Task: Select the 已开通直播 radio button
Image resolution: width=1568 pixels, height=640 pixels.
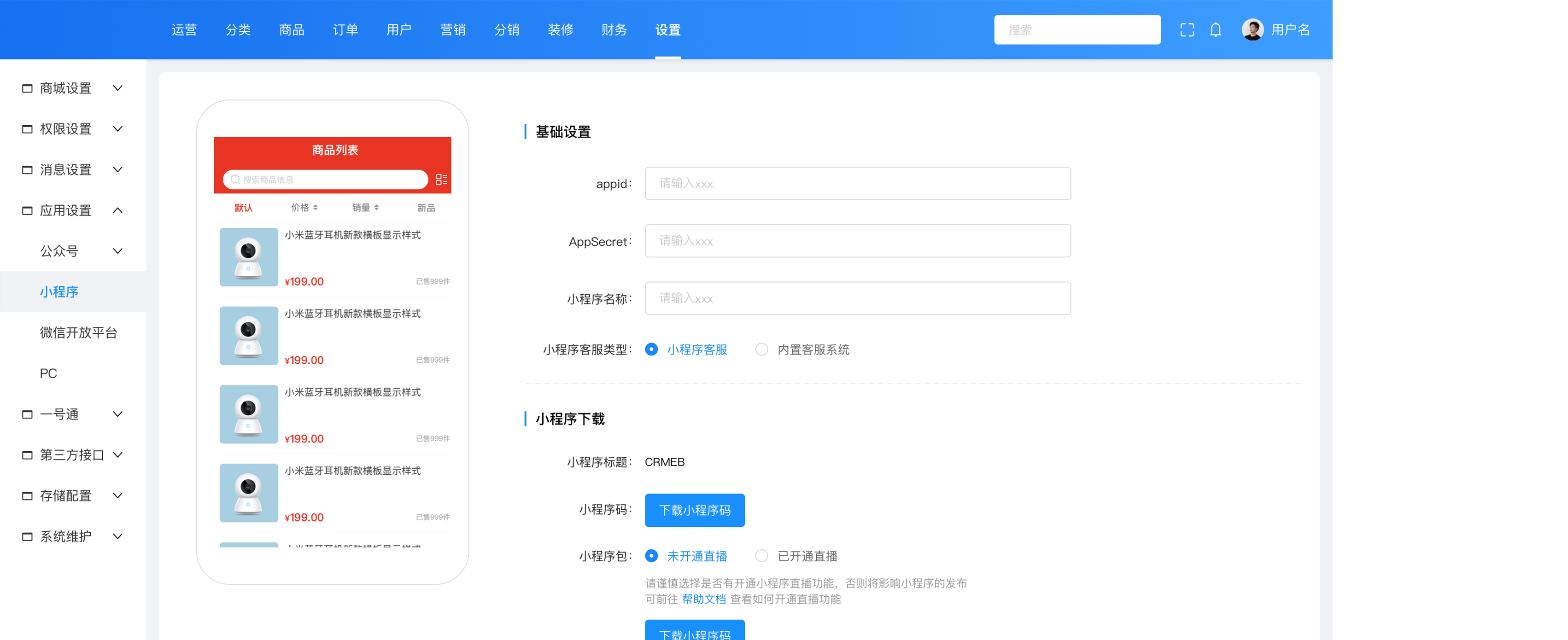Action: (x=761, y=556)
